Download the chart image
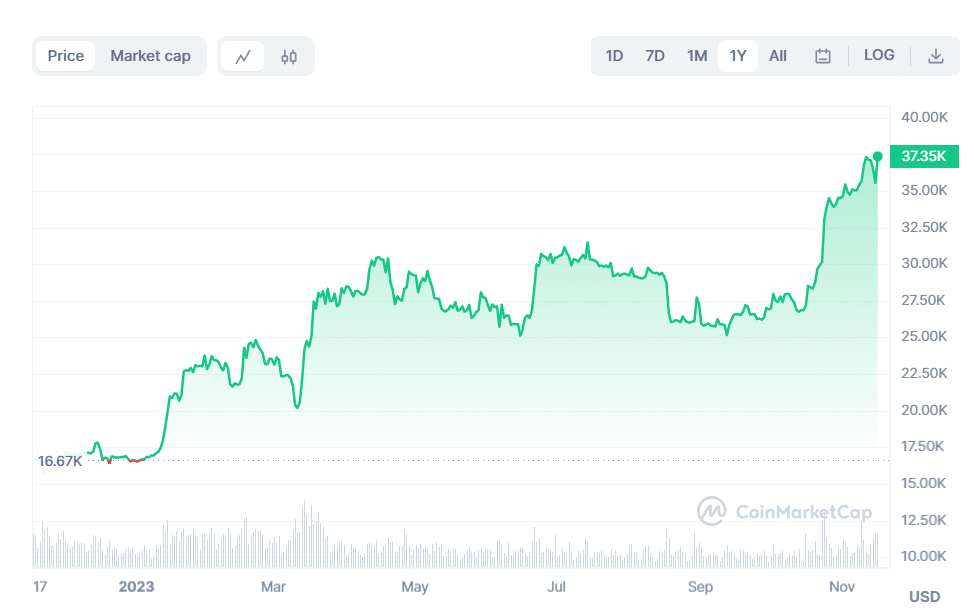This screenshot has height=616, width=974. tap(936, 55)
